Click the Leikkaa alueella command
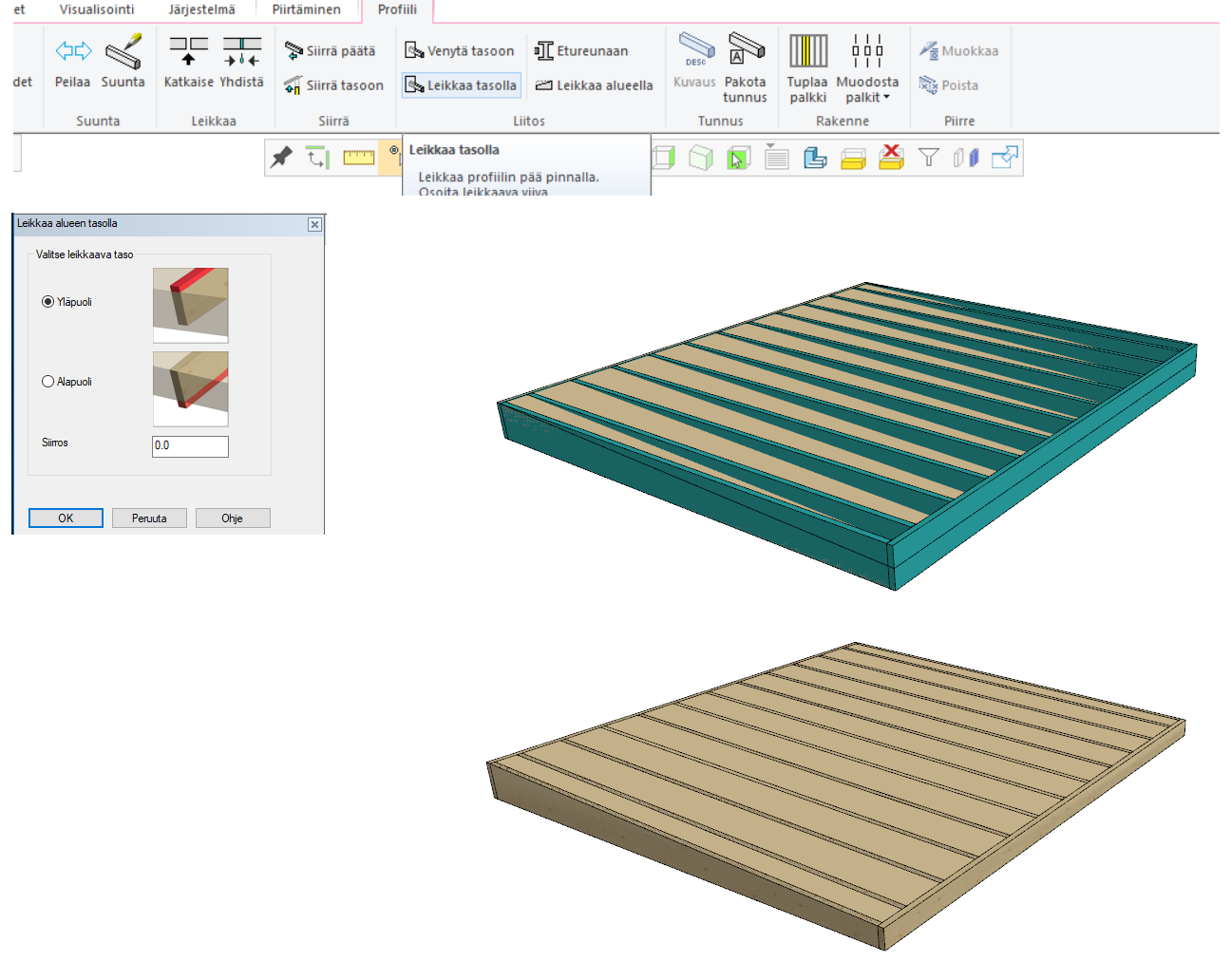 tap(595, 85)
